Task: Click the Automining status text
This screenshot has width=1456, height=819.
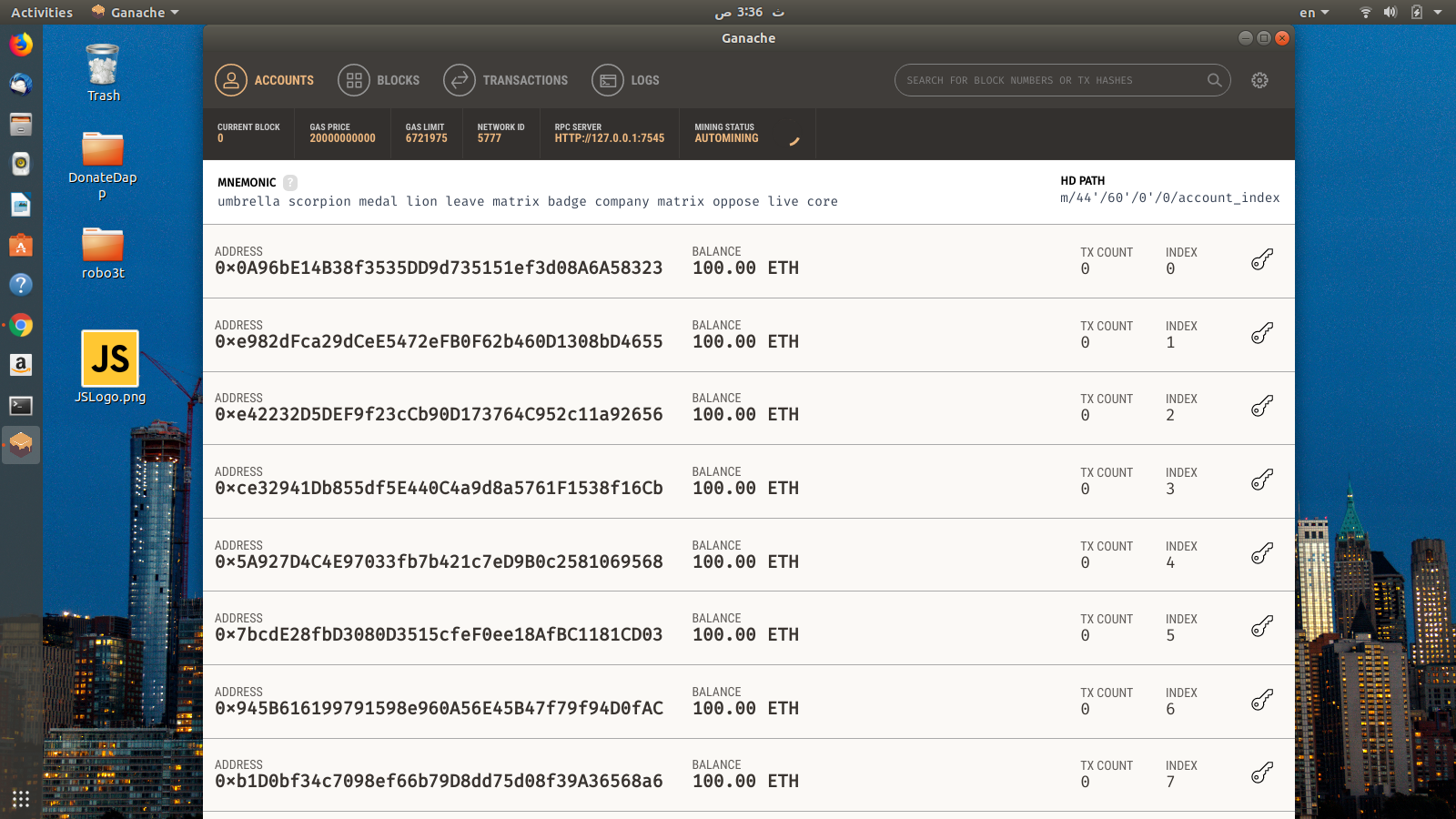Action: [x=726, y=138]
